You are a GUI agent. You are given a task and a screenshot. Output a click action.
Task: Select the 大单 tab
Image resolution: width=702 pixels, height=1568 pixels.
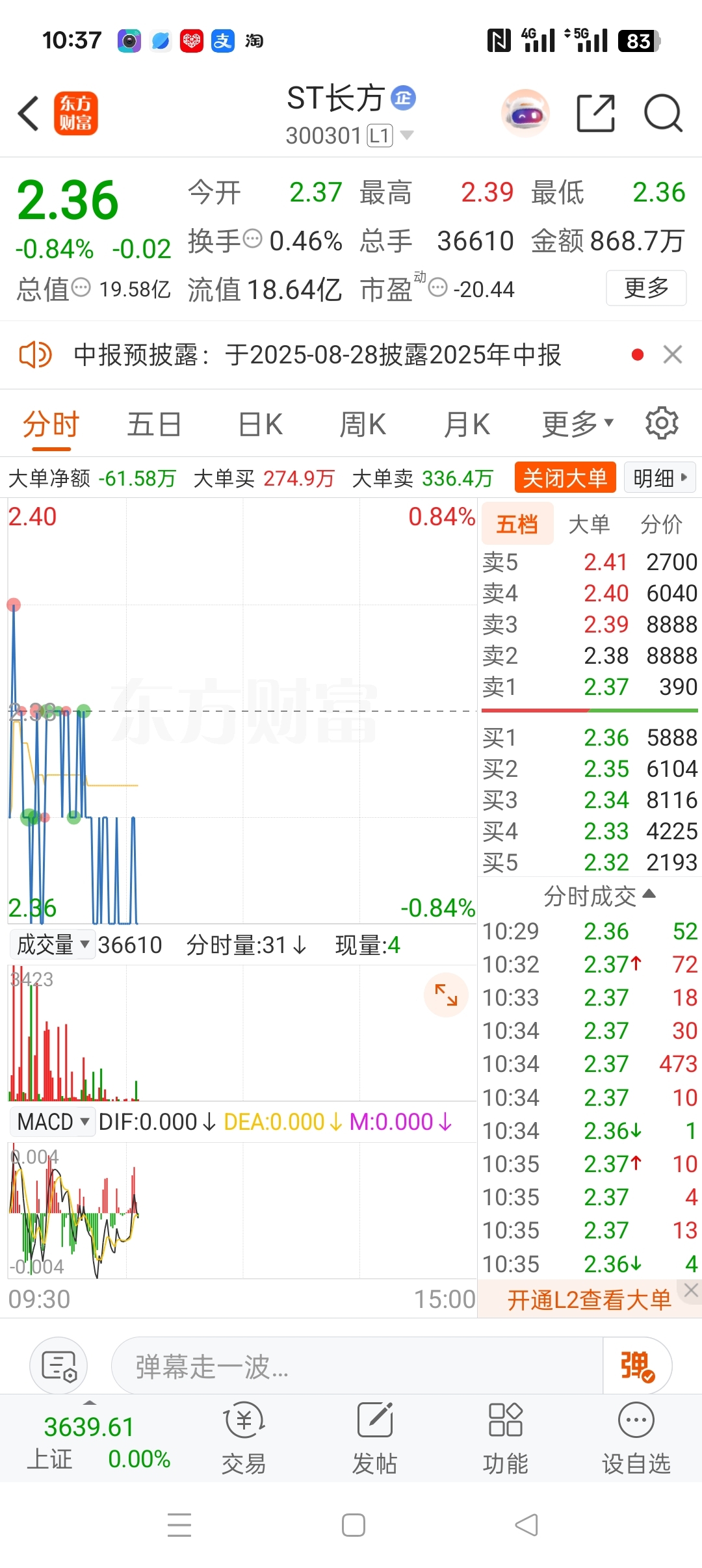(x=589, y=524)
